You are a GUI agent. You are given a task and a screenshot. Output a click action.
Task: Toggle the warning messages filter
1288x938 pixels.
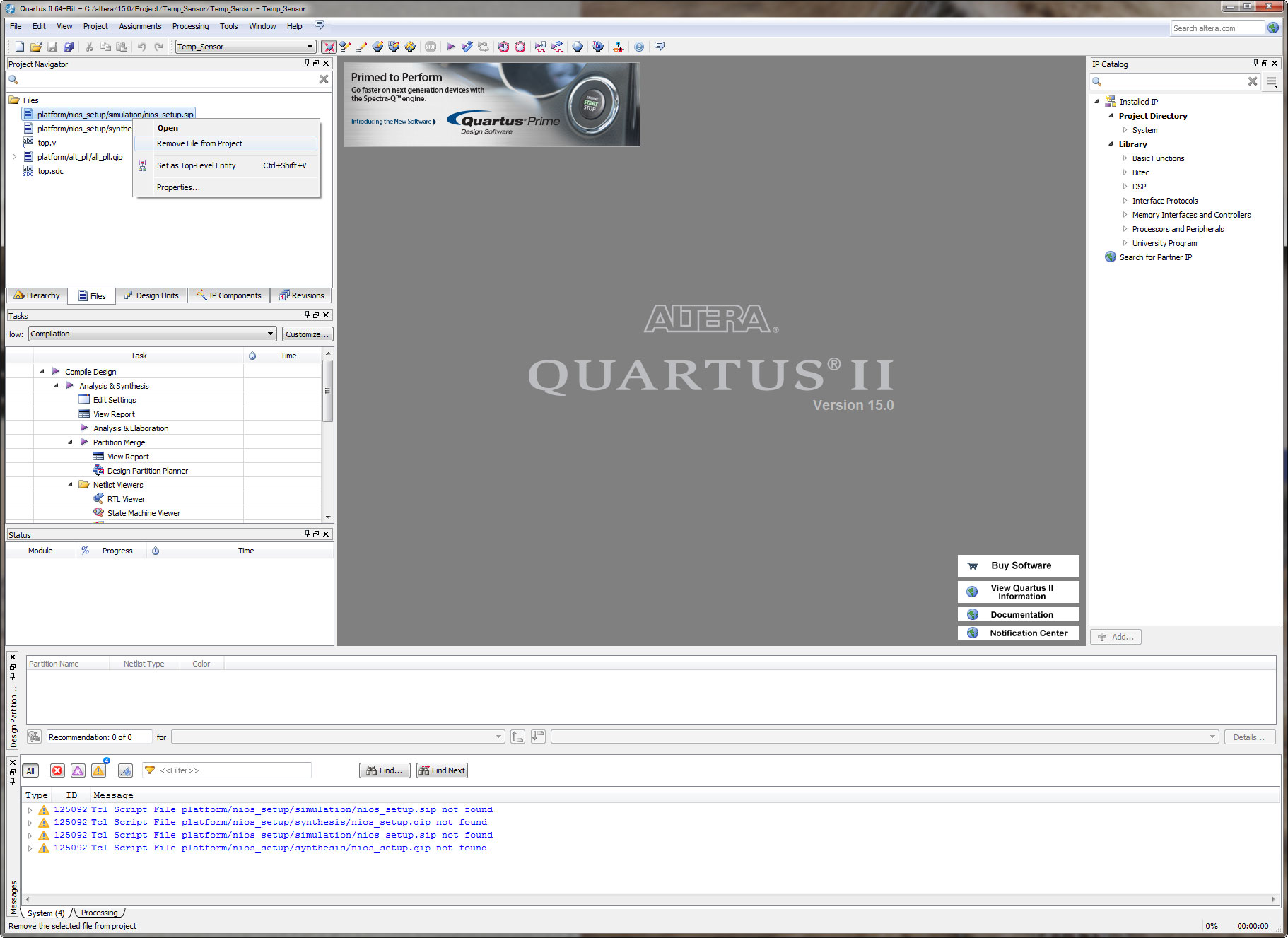coord(98,770)
